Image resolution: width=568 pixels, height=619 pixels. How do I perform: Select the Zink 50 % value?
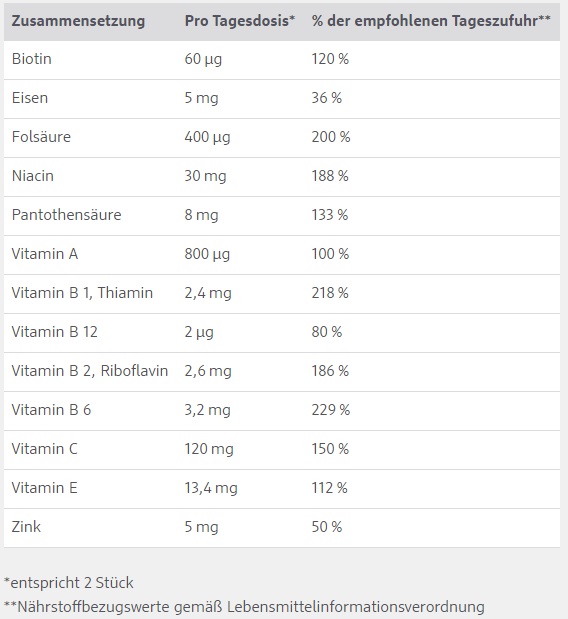[326, 527]
